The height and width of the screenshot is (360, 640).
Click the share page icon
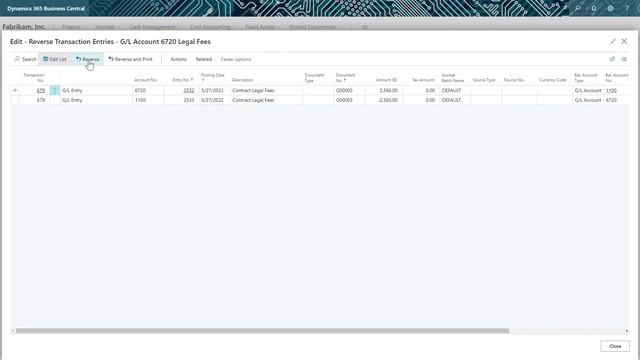click(x=612, y=59)
